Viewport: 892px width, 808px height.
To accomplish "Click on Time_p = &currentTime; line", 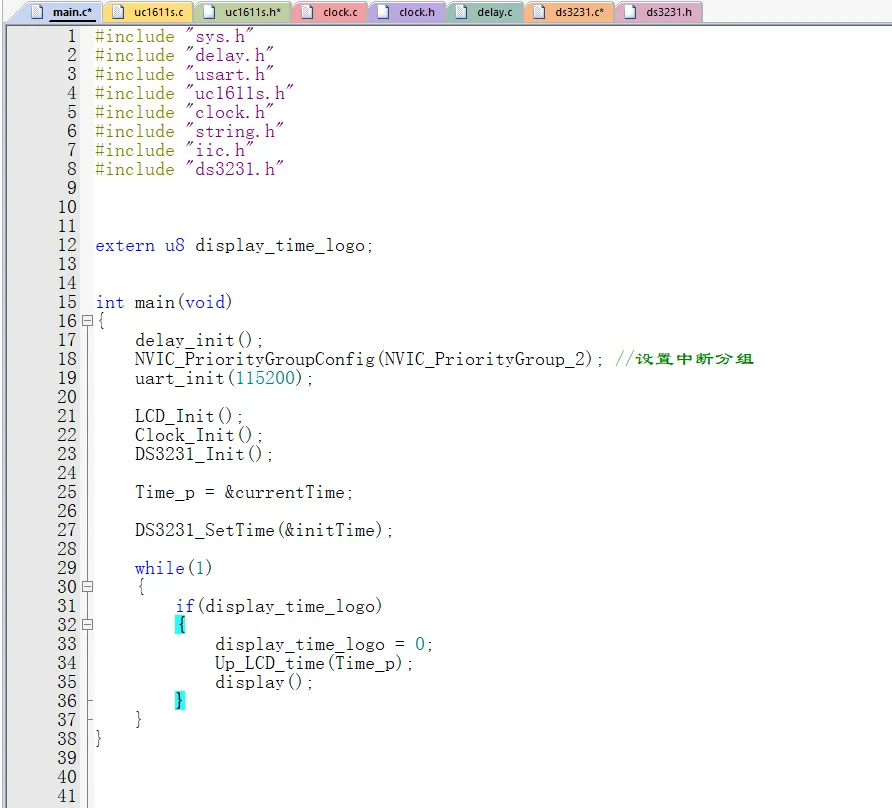I will [x=243, y=492].
